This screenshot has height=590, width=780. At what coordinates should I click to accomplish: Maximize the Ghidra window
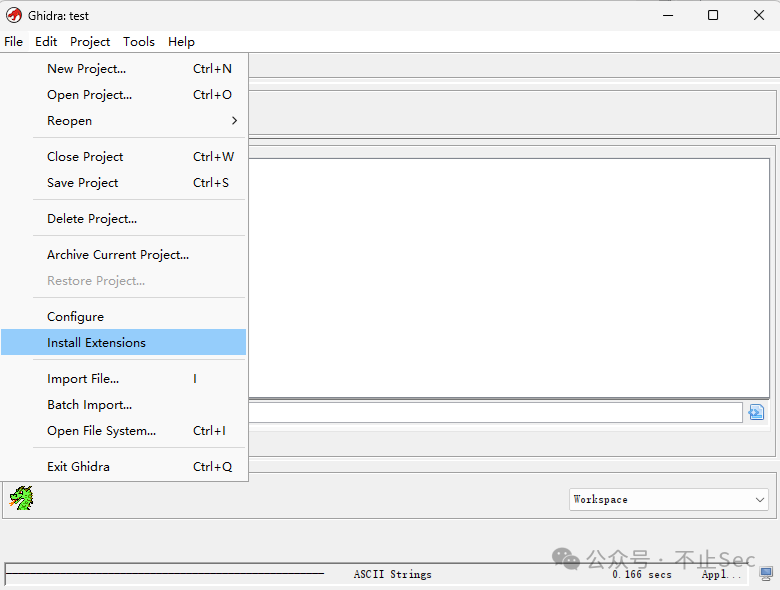click(x=713, y=15)
